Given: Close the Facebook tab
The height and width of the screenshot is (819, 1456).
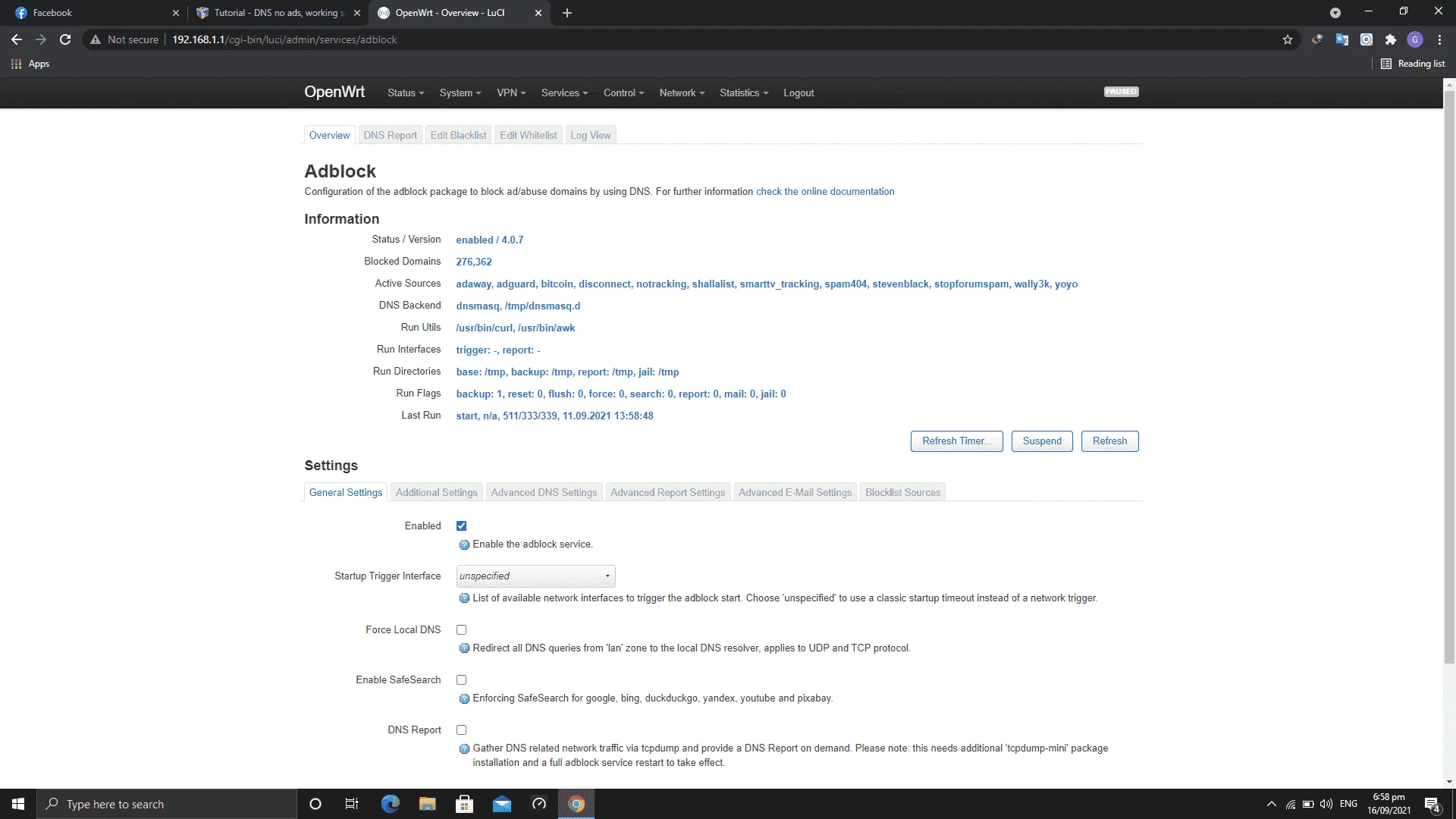Looking at the screenshot, I should coord(176,13).
